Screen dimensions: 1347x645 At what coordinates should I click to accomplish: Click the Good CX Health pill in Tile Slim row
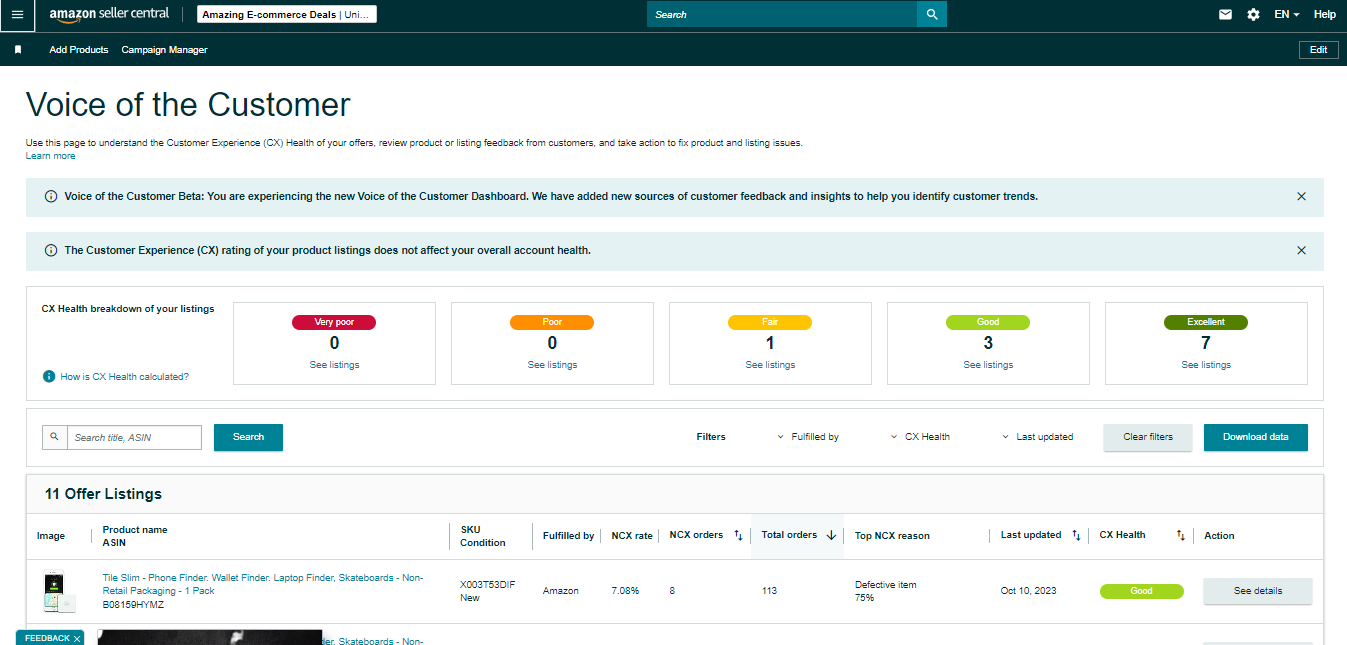click(x=1141, y=591)
